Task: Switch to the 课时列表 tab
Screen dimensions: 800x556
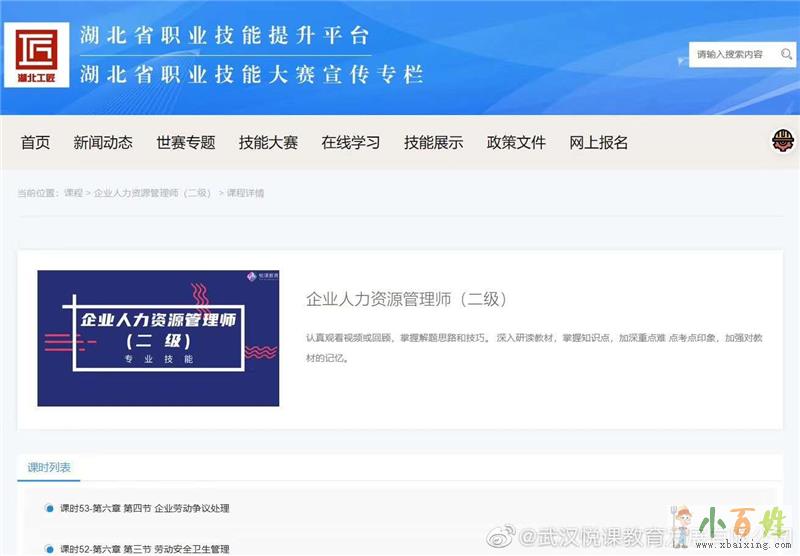Action: (x=49, y=467)
